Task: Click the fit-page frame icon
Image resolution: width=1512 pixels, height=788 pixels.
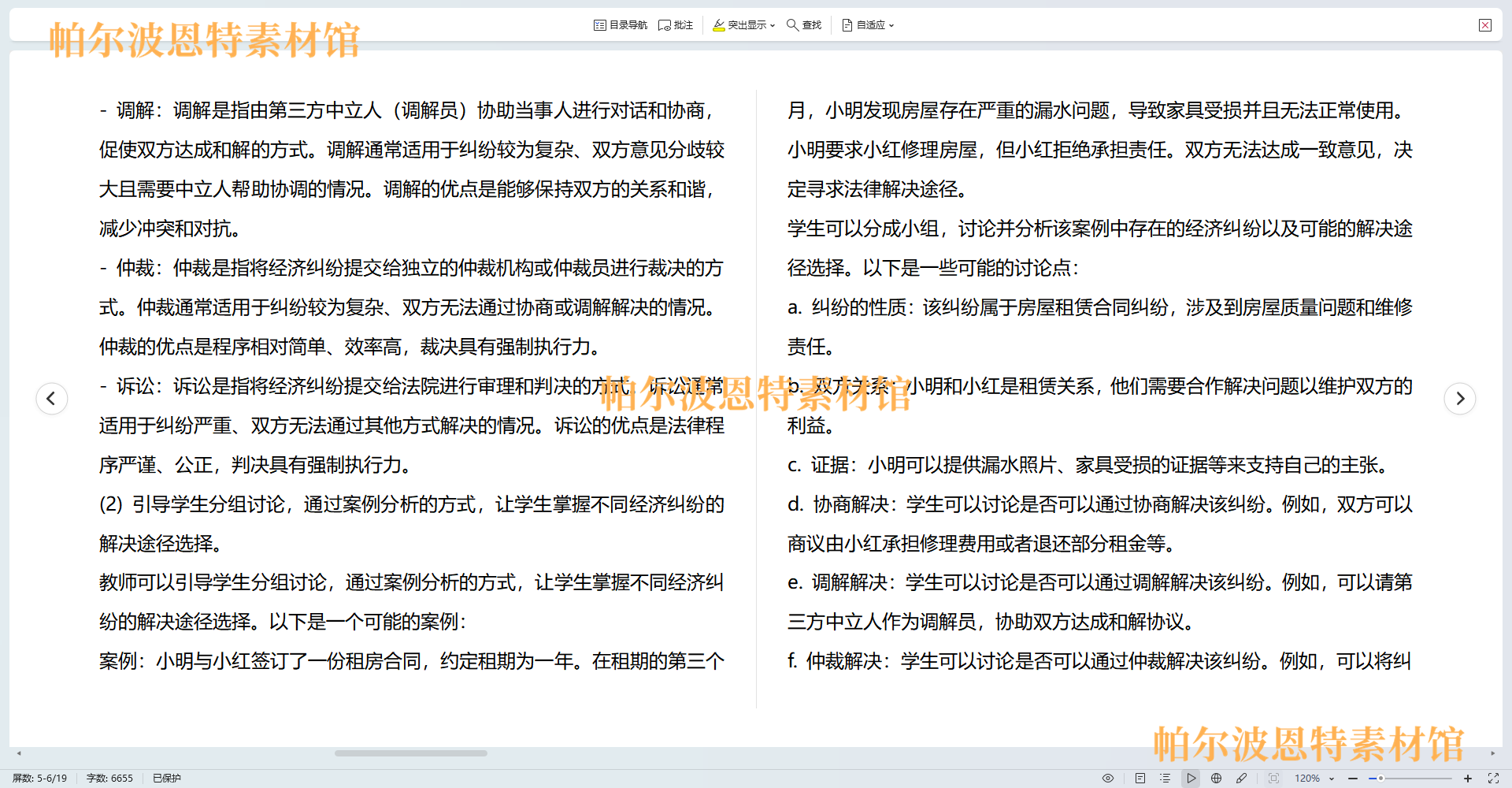Action: [x=1274, y=778]
